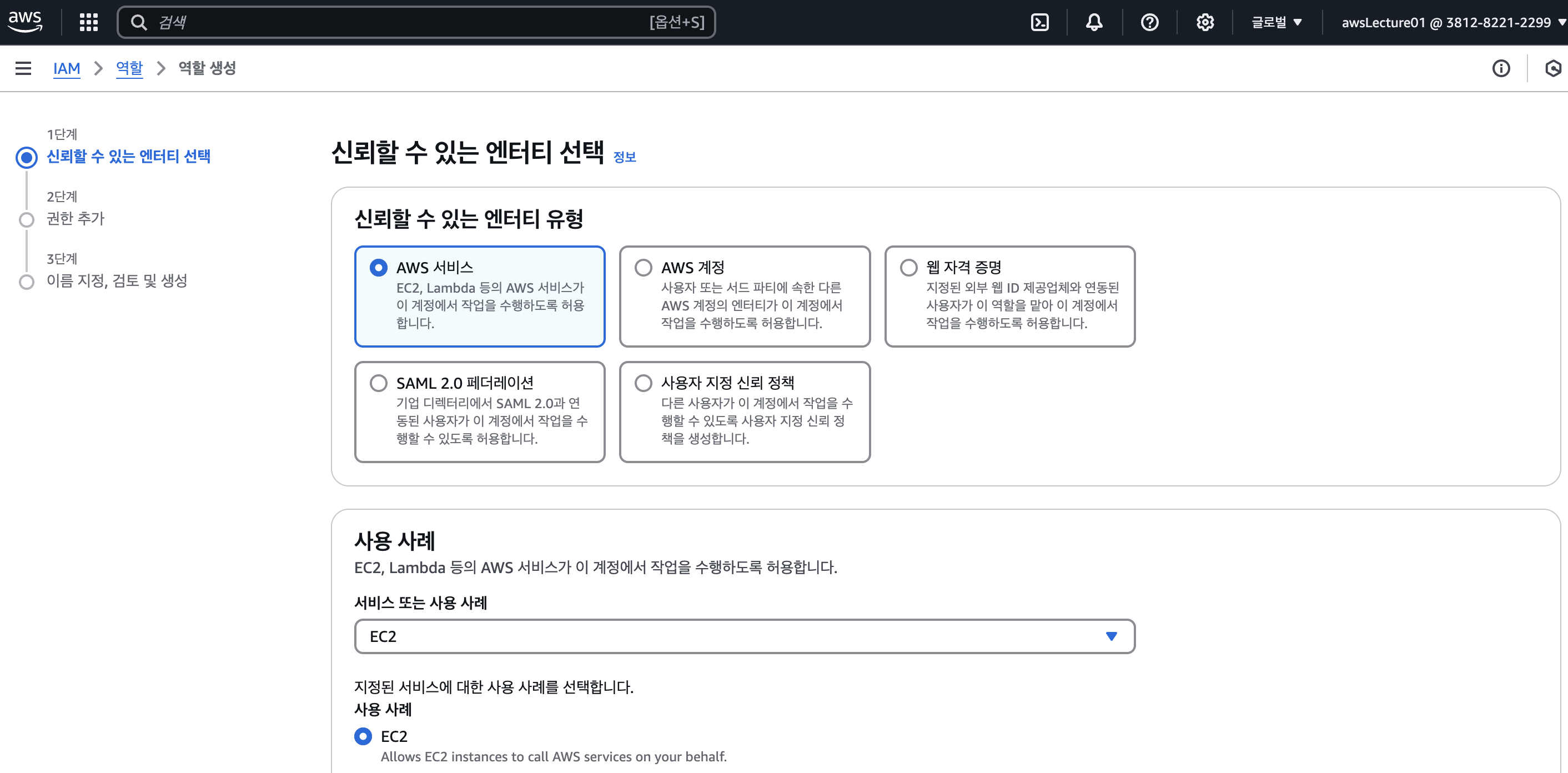The image size is (1568, 773).
Task: Open the 정보 link beside the heading
Action: click(x=625, y=157)
